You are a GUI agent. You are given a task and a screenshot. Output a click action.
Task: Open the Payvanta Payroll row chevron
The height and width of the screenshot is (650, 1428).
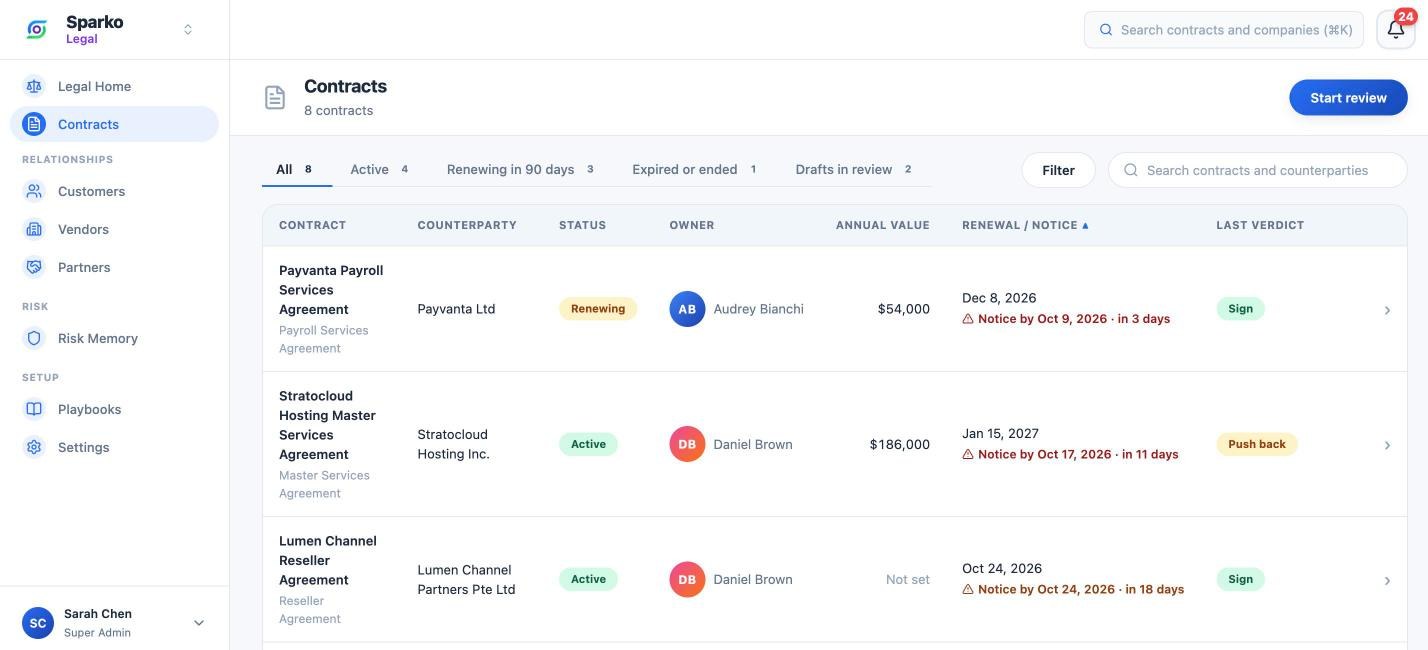pyautogui.click(x=1387, y=310)
